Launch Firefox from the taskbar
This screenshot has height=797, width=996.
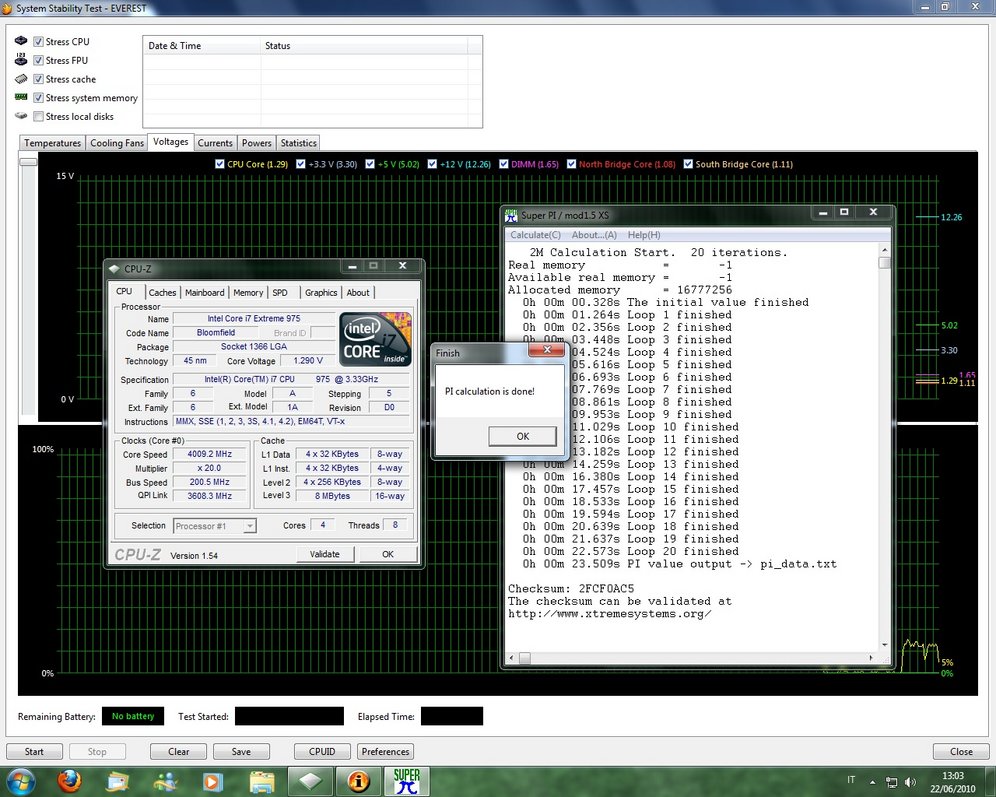[x=69, y=781]
